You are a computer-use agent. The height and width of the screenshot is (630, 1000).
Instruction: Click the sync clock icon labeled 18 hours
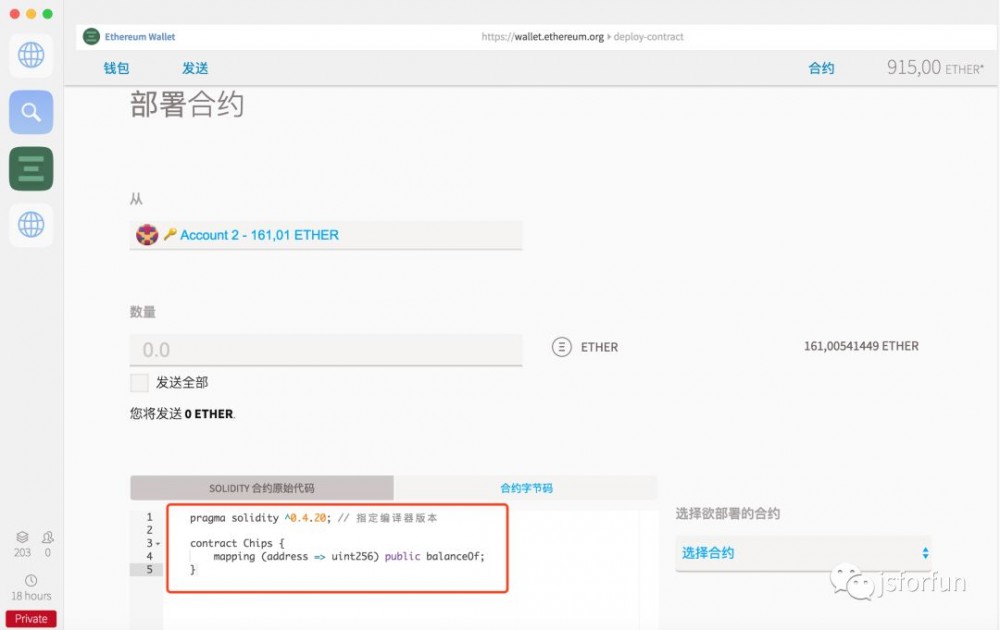[31, 580]
